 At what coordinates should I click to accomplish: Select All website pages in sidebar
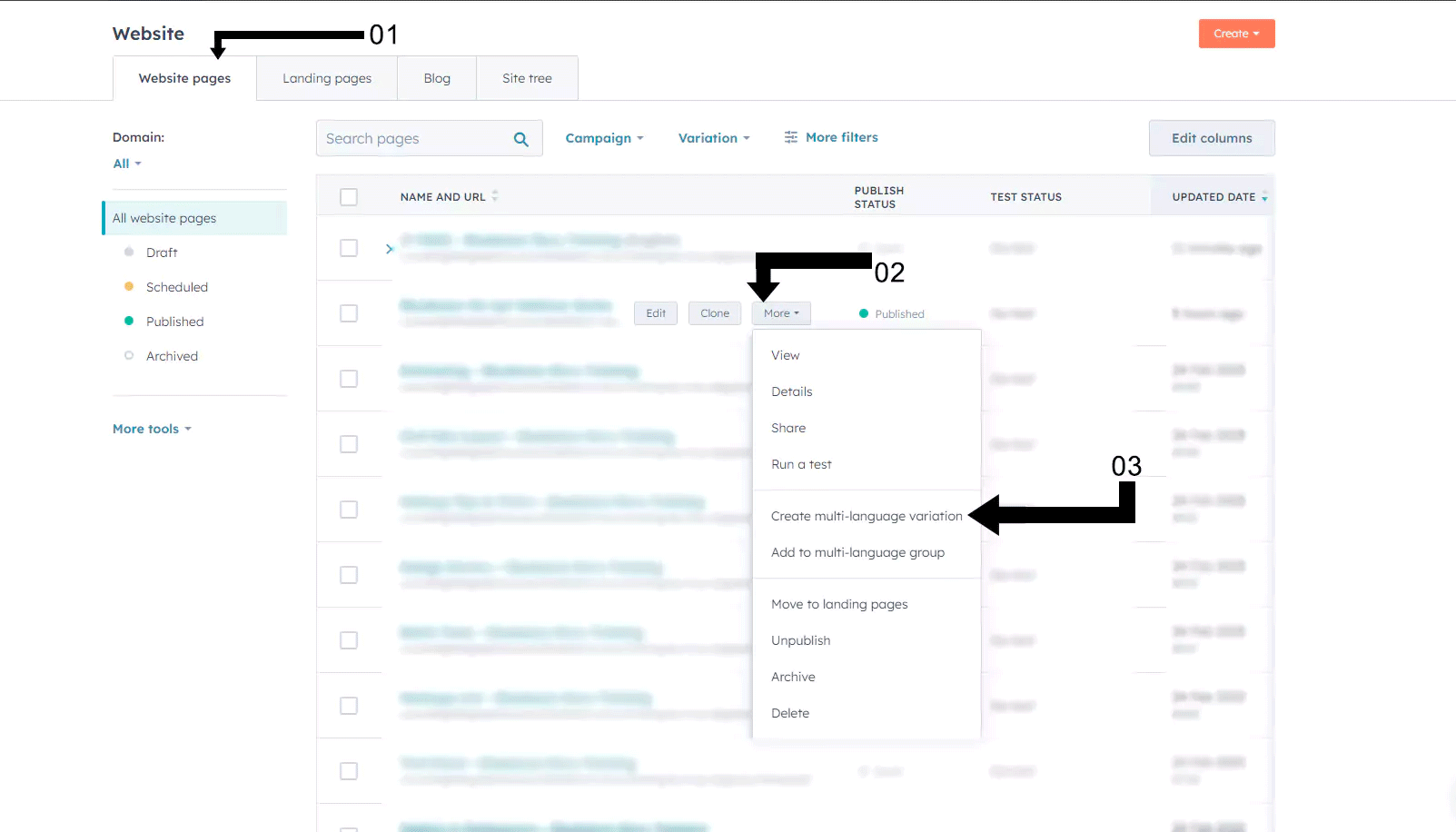(195, 218)
